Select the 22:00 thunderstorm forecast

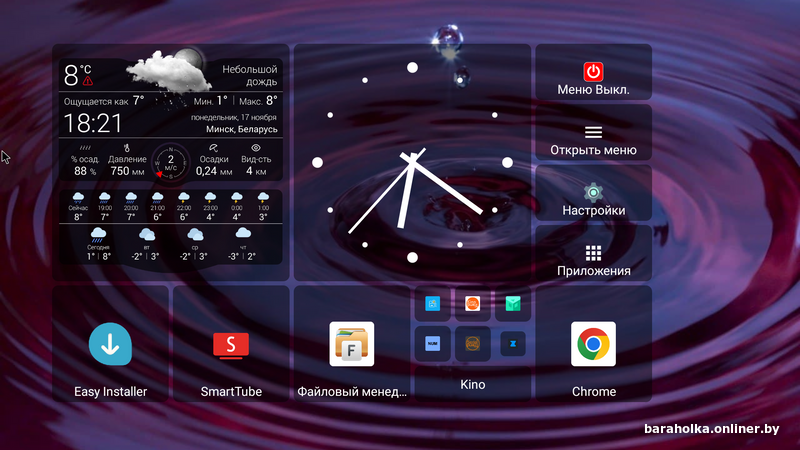[184, 207]
